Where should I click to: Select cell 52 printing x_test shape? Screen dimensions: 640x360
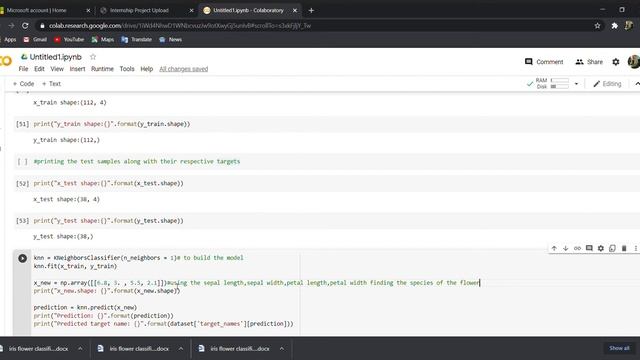tap(327, 184)
